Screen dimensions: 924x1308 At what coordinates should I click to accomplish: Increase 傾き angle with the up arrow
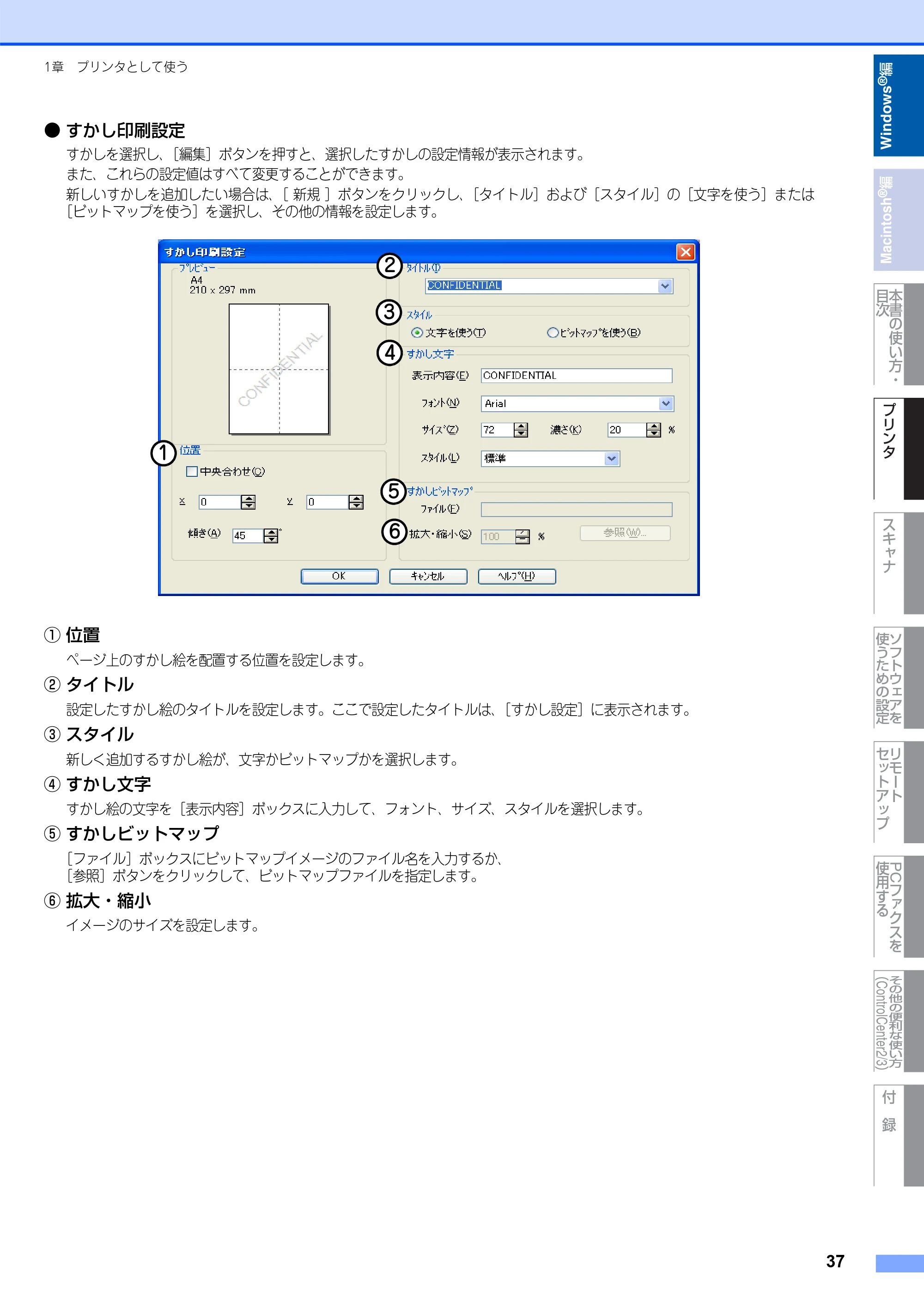(271, 532)
